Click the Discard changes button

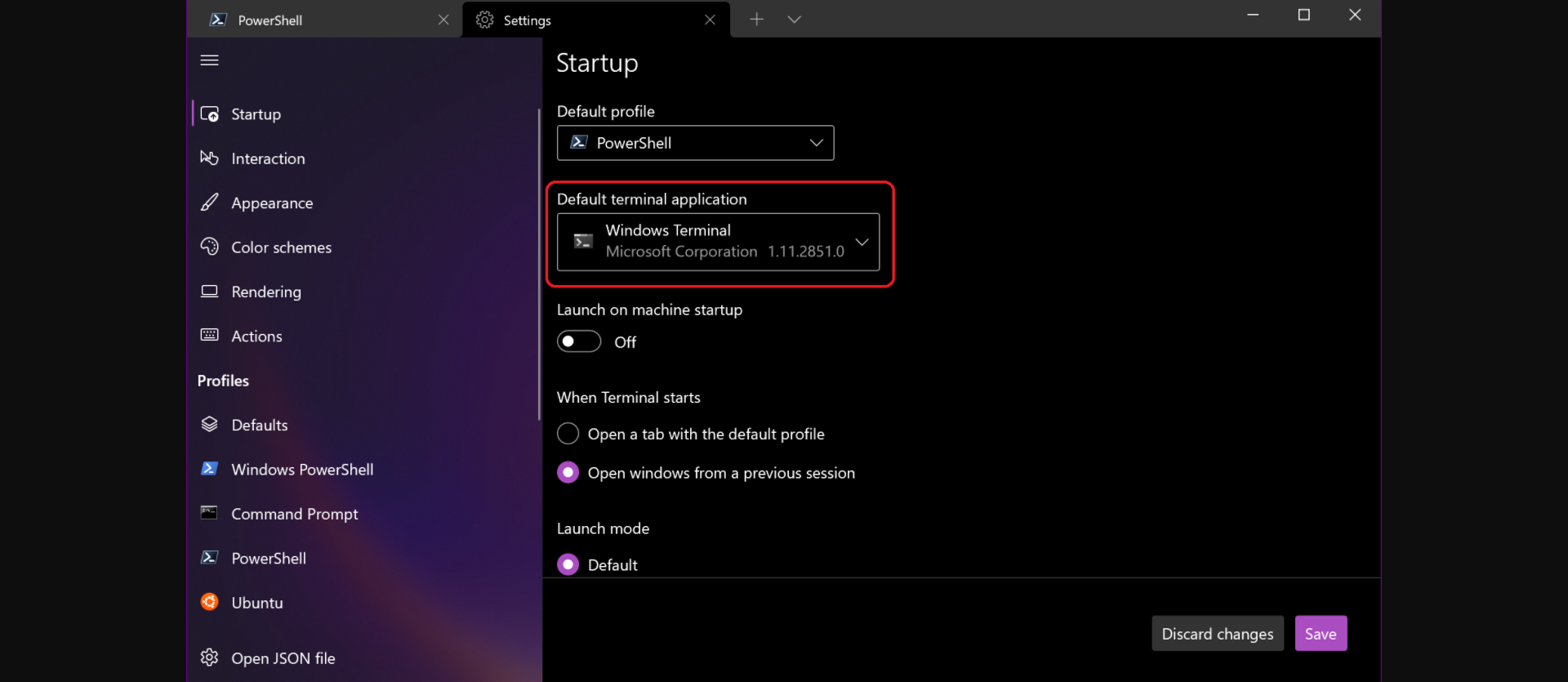pyautogui.click(x=1217, y=634)
